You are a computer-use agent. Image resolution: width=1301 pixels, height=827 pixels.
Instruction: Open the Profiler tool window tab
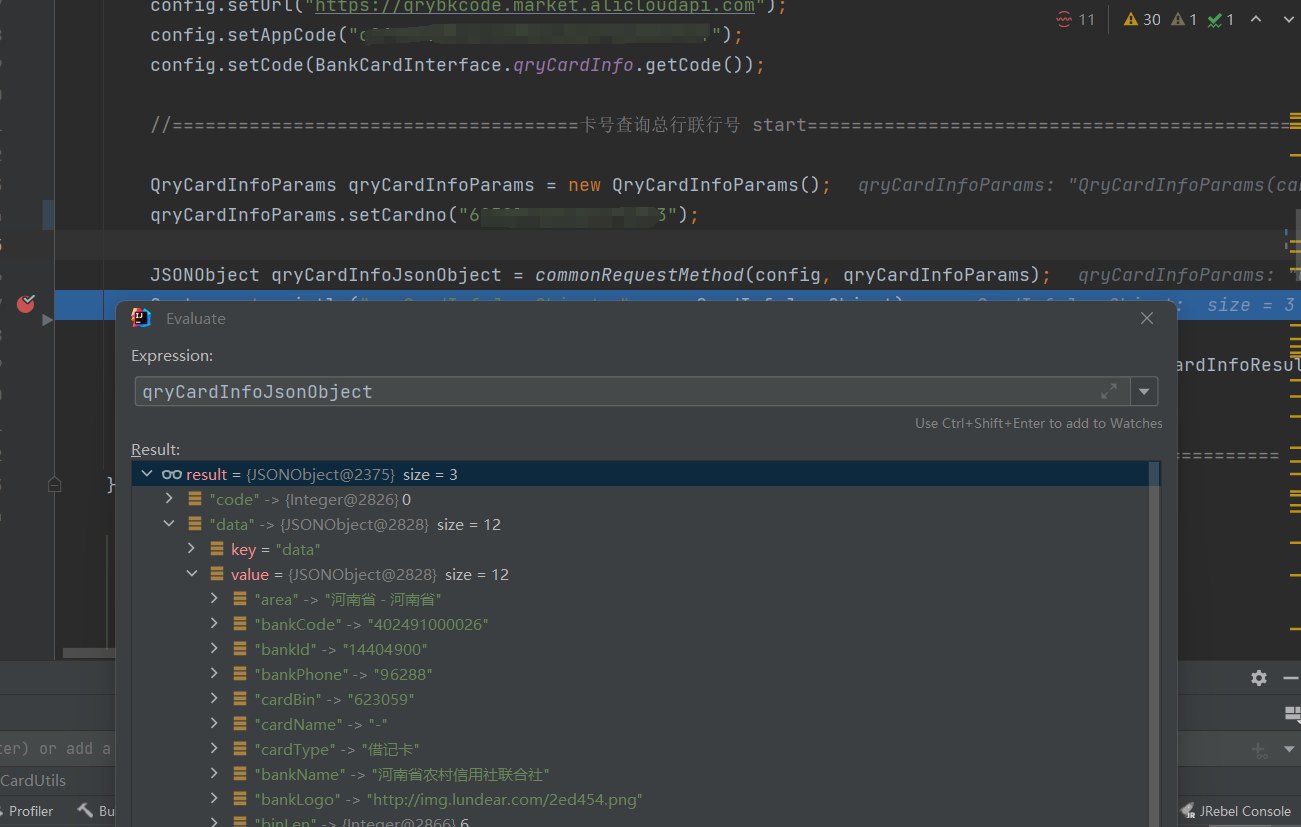tap(27, 811)
